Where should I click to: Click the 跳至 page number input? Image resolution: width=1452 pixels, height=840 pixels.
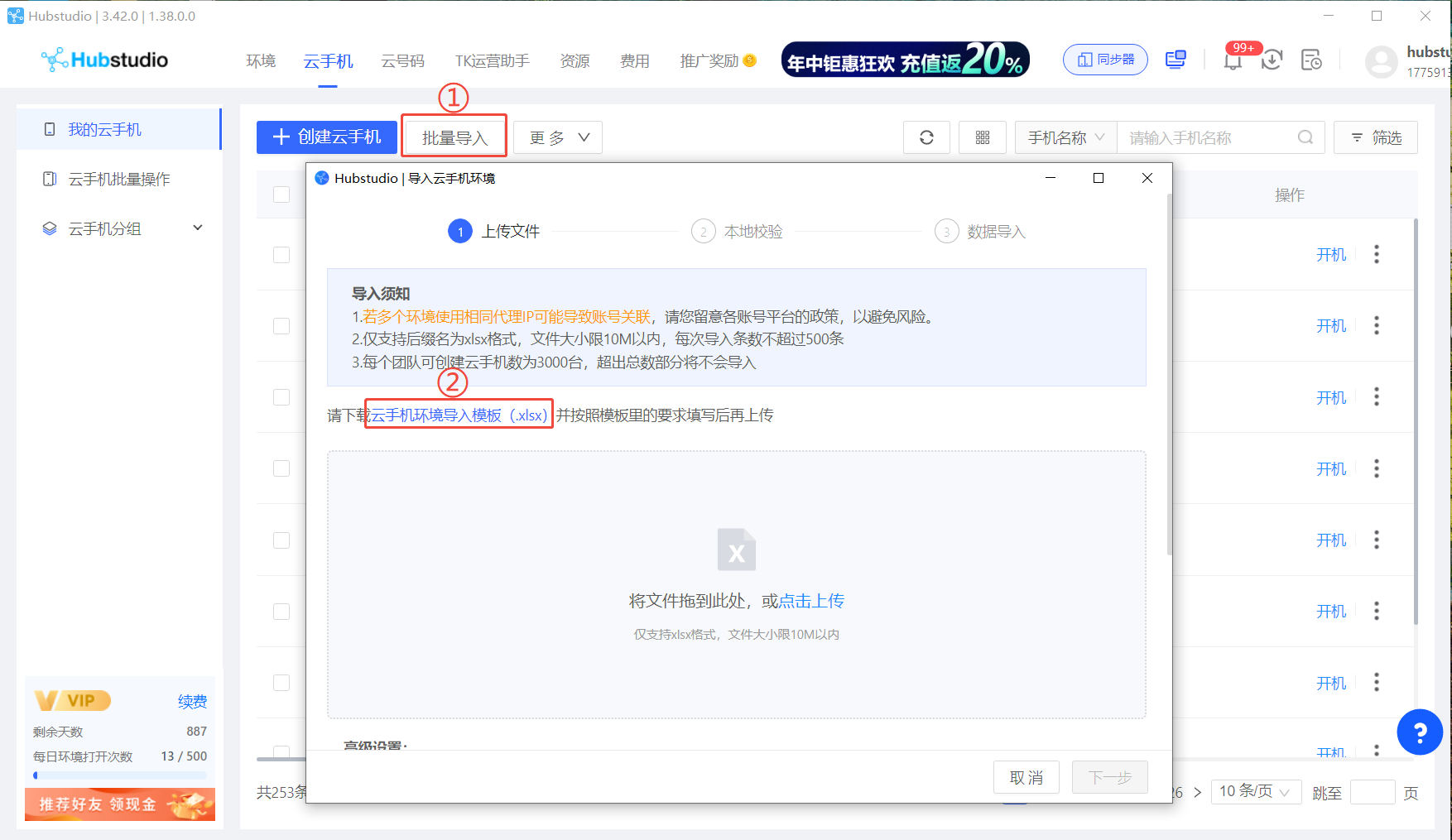(x=1373, y=792)
